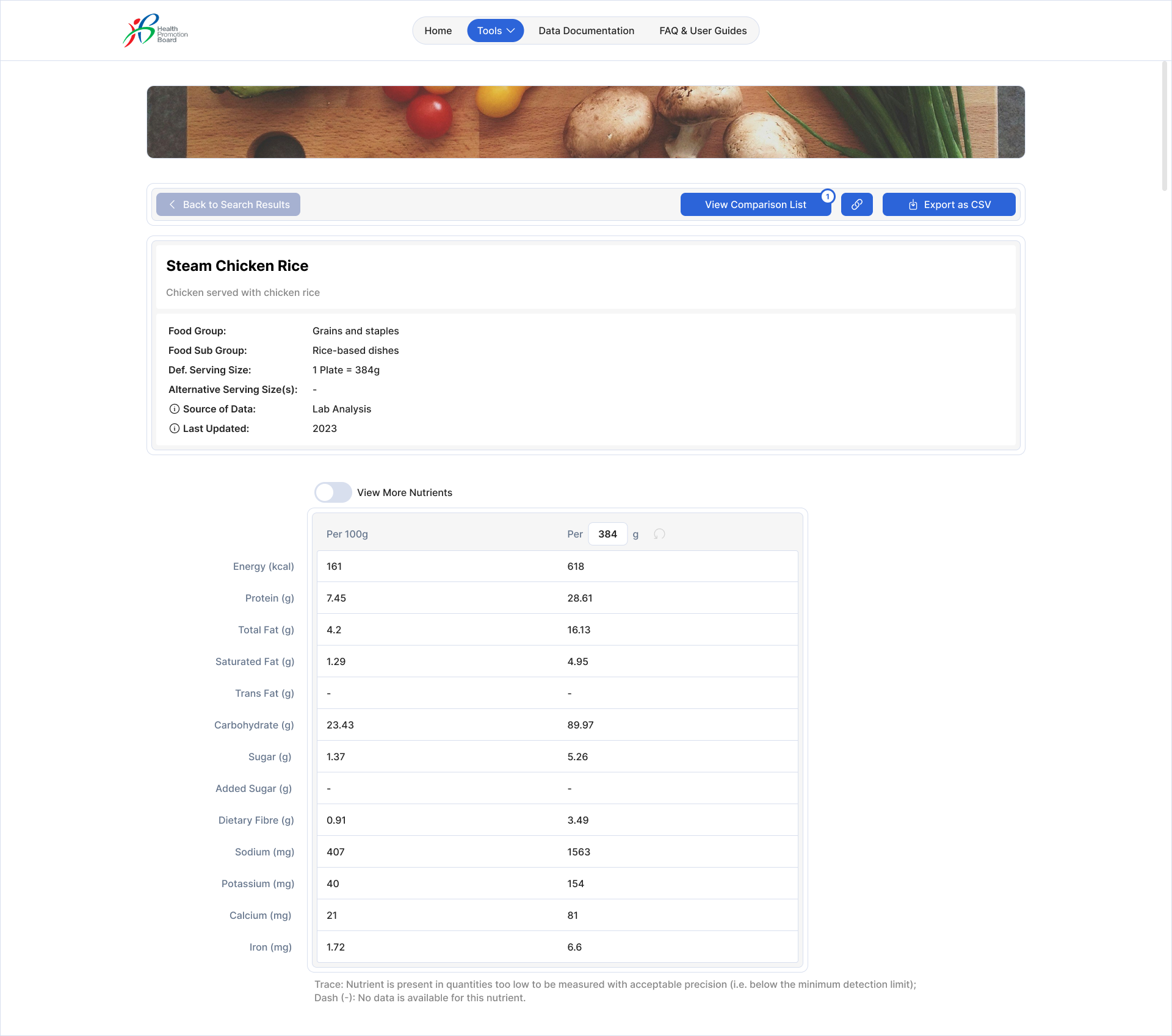The width and height of the screenshot is (1172, 1036).
Task: Click 'Grains and staples' food group value
Action: (x=355, y=331)
